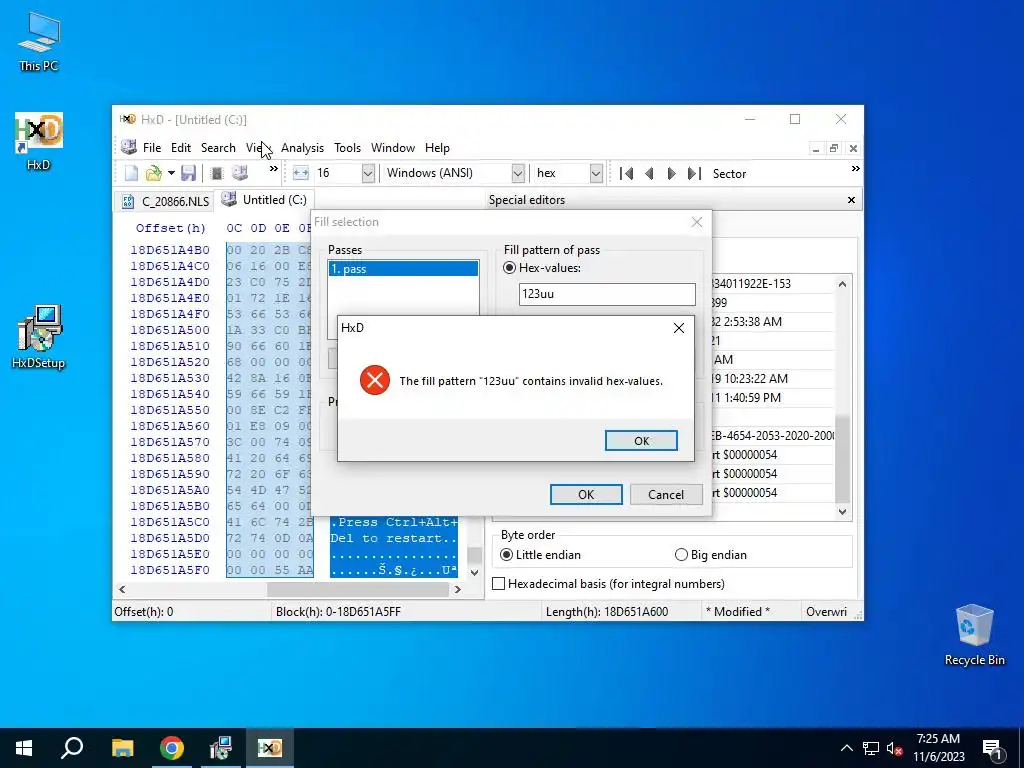Click the HxD taskbar button
This screenshot has width=1024, height=768.
coord(270,748)
